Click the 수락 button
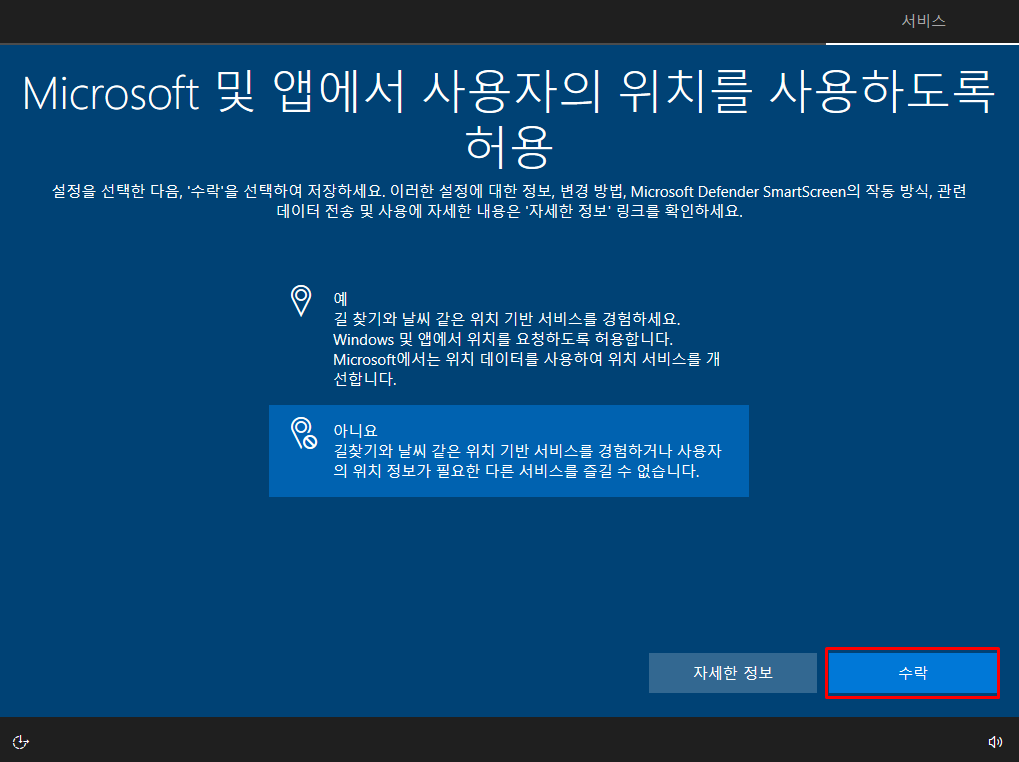 [912, 673]
